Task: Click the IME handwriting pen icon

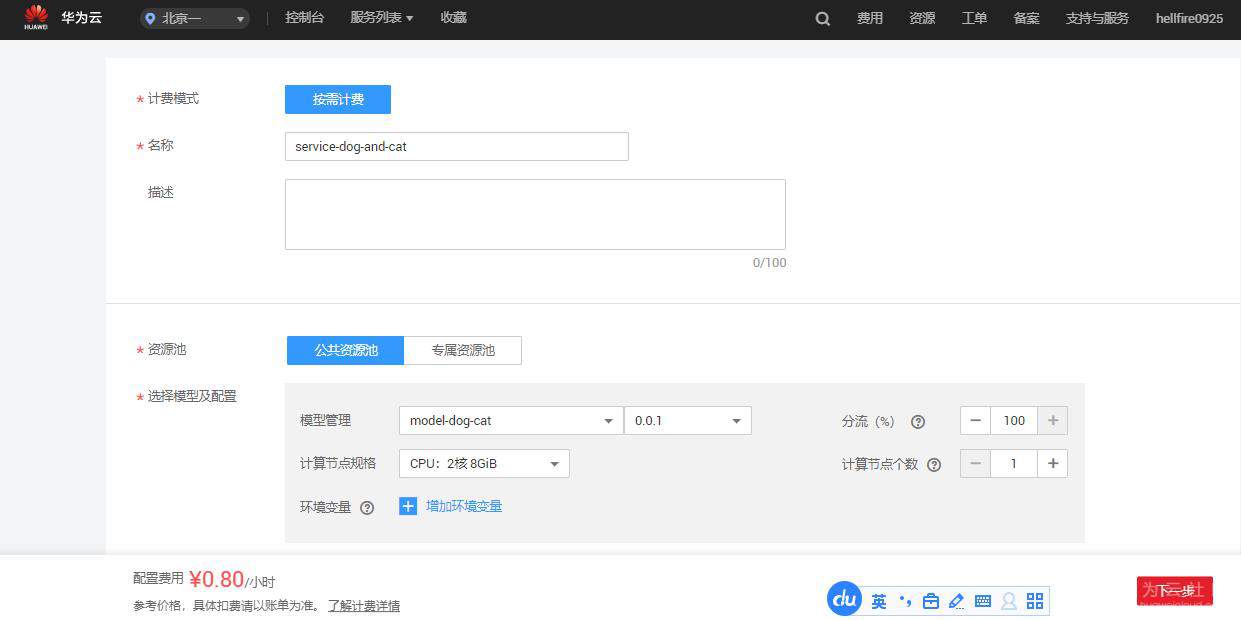Action: [x=957, y=601]
